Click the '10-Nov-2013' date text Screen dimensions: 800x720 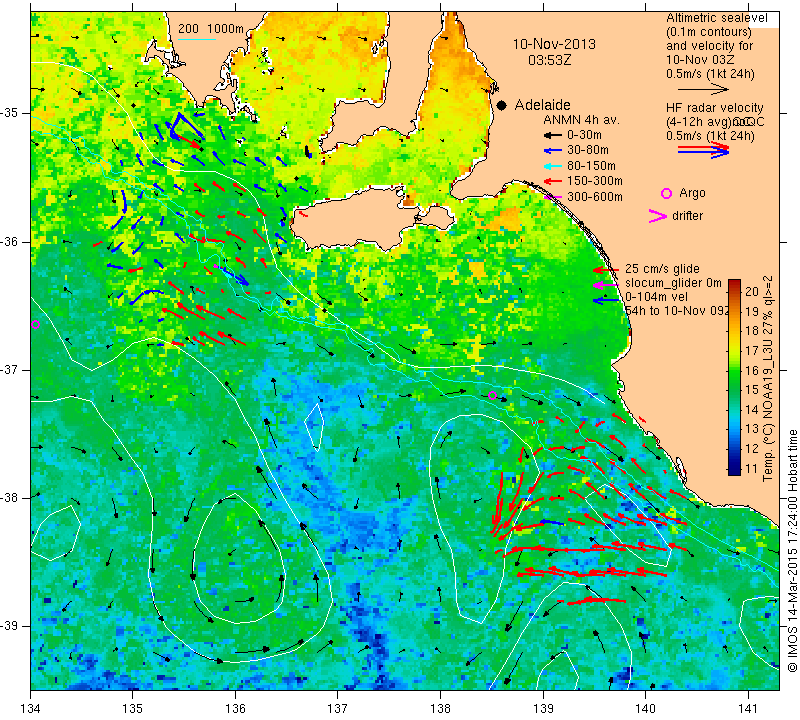[554, 44]
